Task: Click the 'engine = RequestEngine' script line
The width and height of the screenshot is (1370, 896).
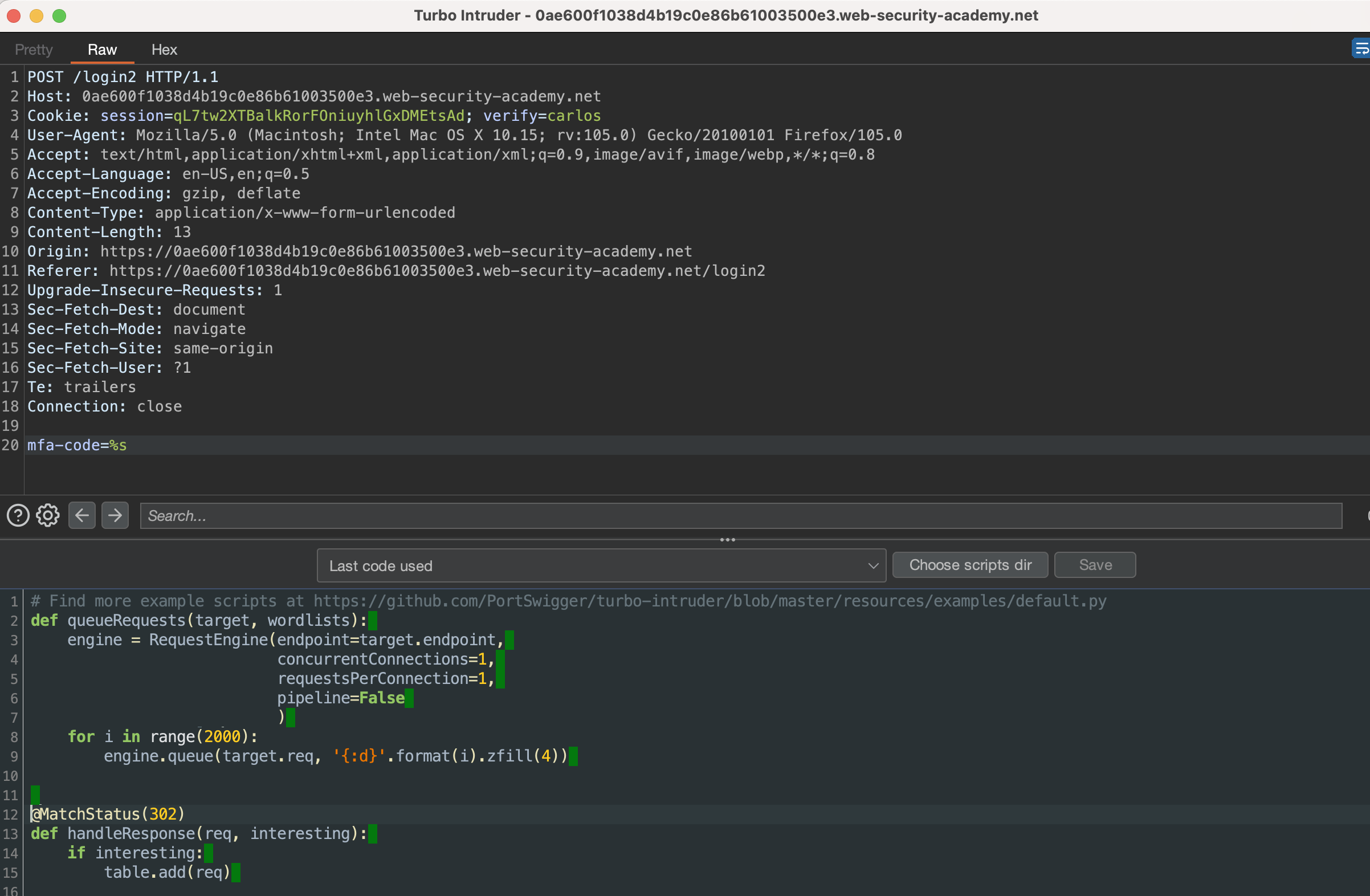Action: (x=286, y=640)
